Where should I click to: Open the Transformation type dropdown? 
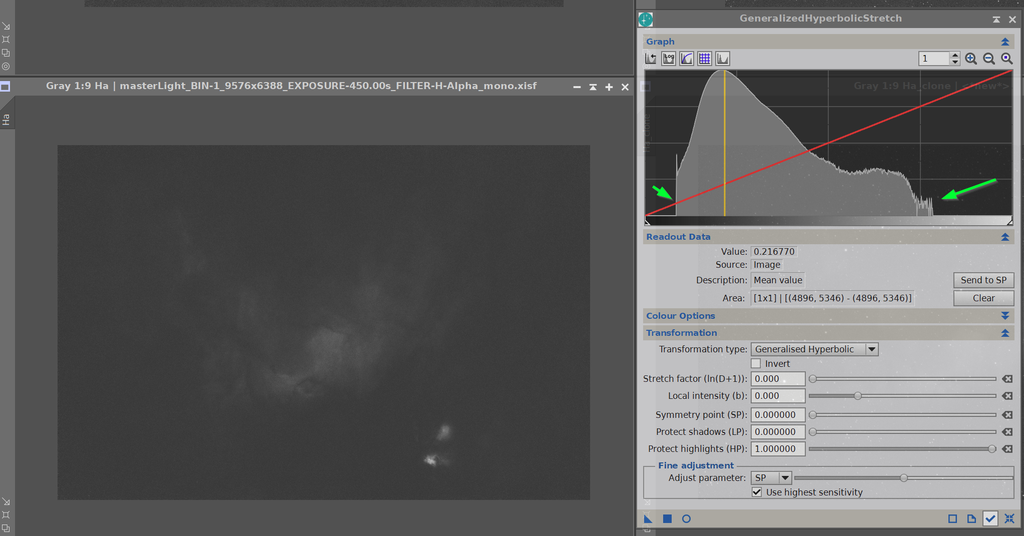[814, 349]
